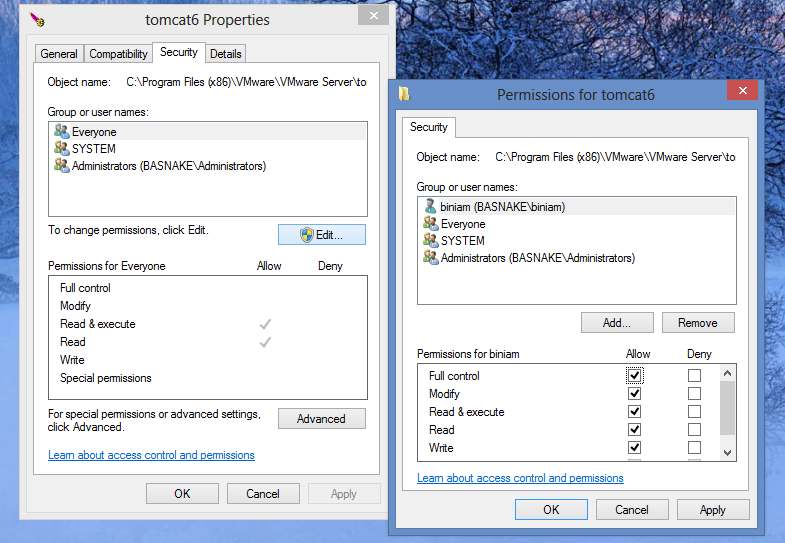
Task: Close the Permissions for tomcat6 dialog
Action: coord(742,90)
